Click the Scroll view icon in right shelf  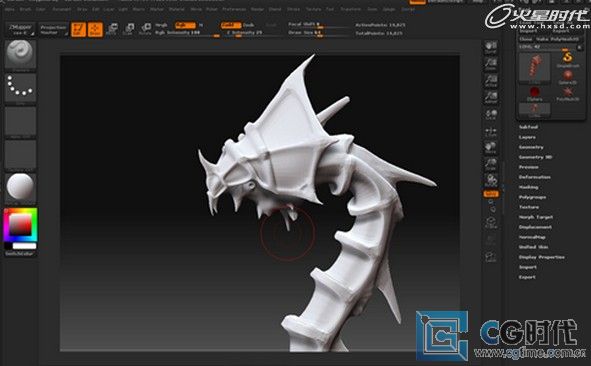pos(491,47)
